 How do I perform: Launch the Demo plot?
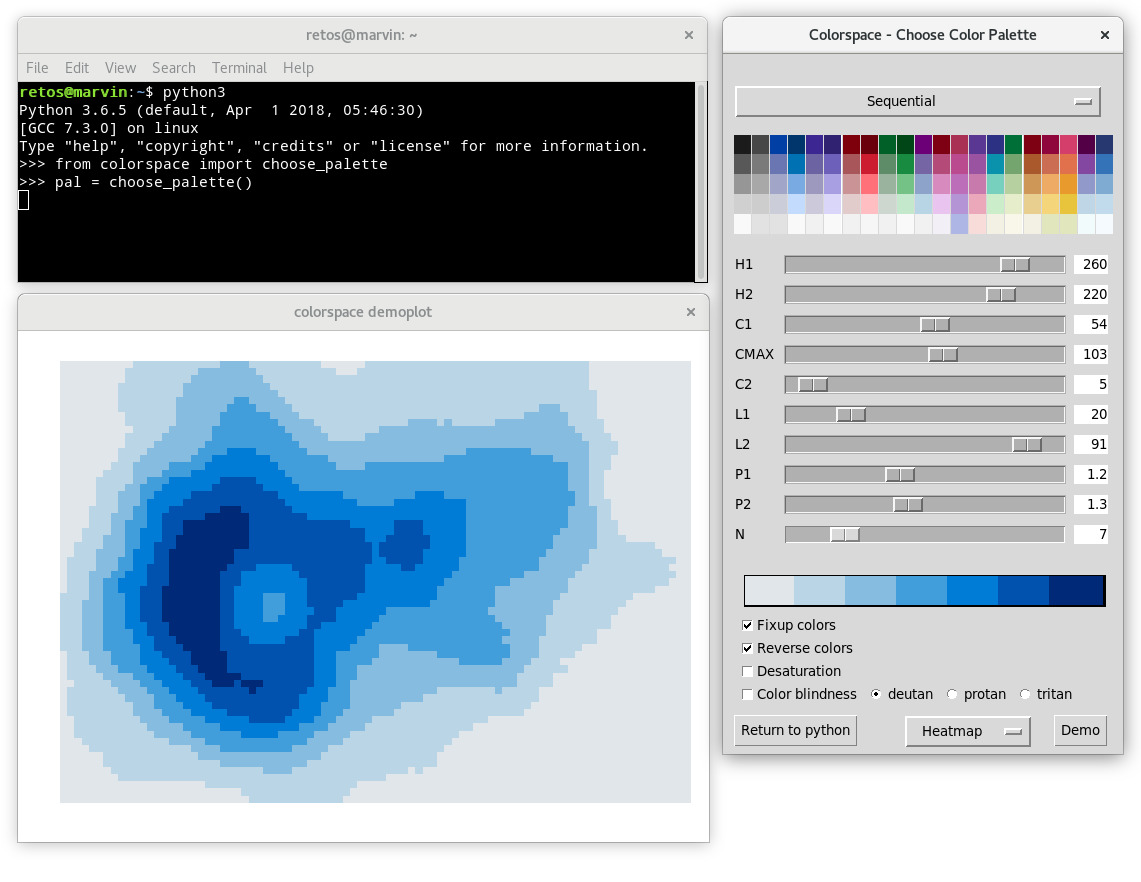point(1080,730)
